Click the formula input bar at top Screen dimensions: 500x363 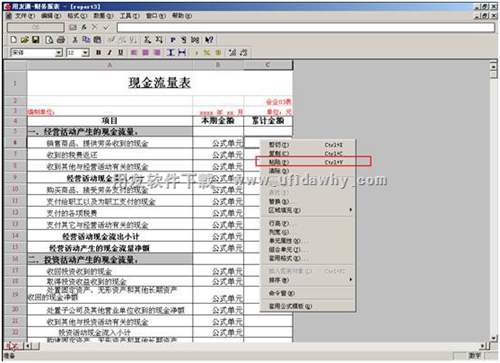tap(306, 28)
